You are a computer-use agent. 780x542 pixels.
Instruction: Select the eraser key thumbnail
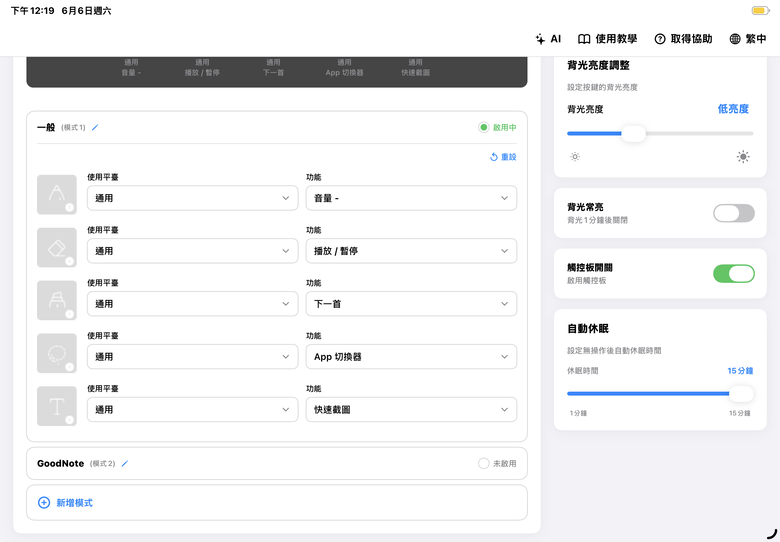pyautogui.click(x=57, y=247)
